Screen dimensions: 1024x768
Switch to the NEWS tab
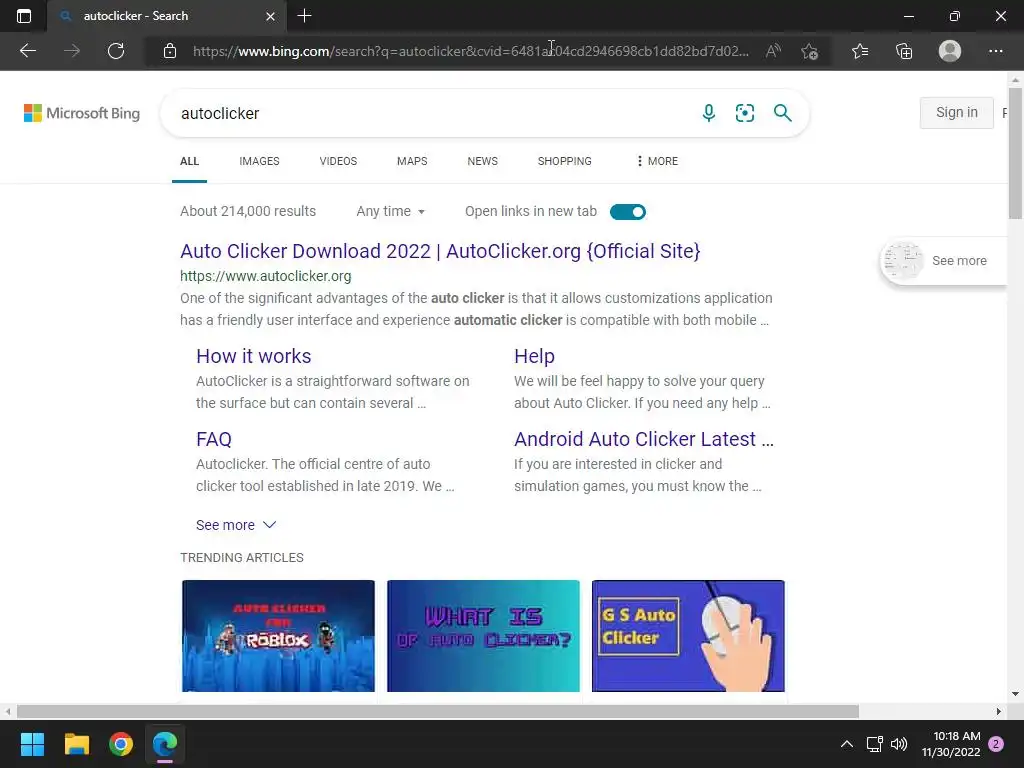coord(483,161)
